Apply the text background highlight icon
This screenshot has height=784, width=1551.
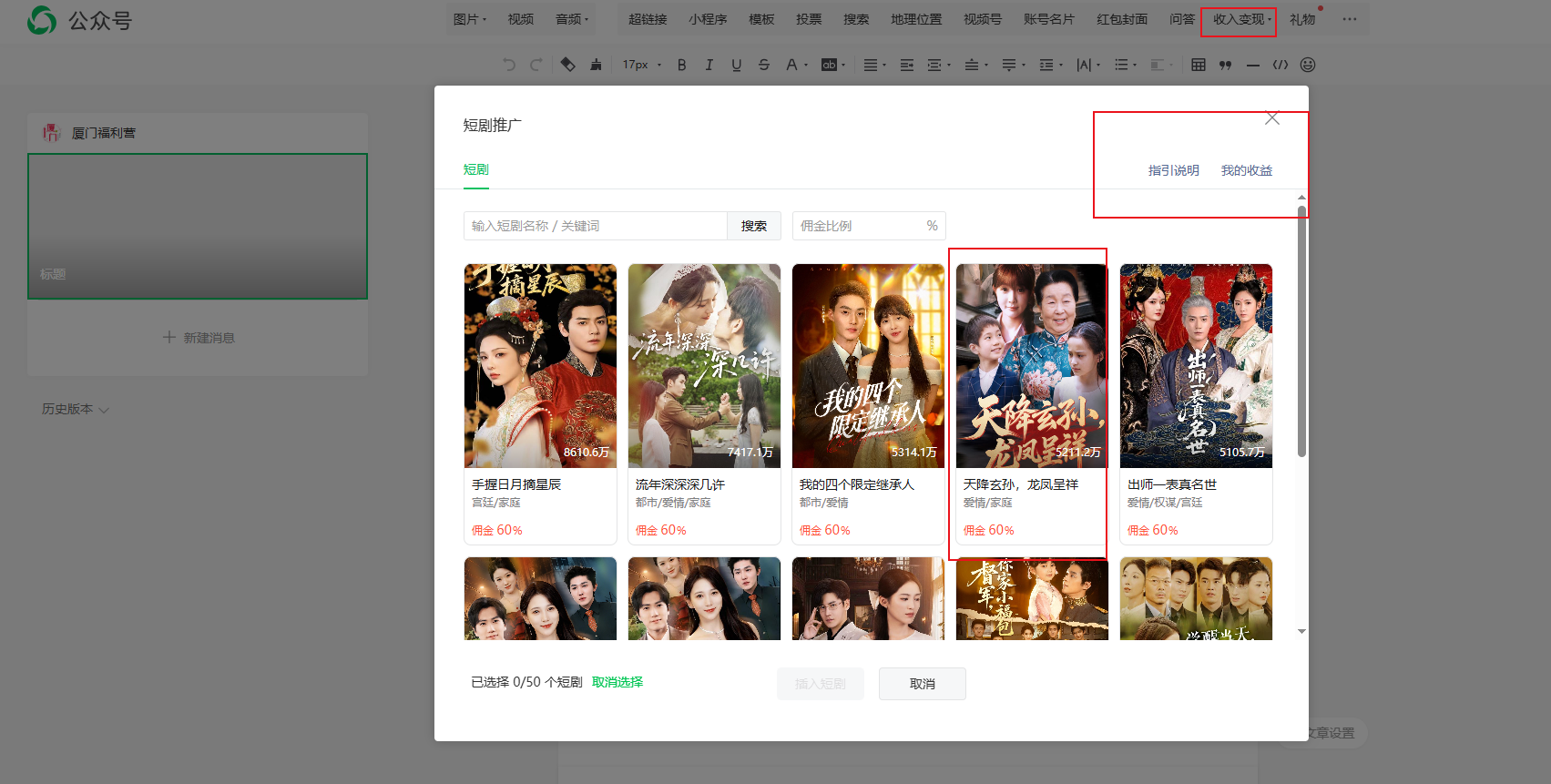click(x=829, y=65)
